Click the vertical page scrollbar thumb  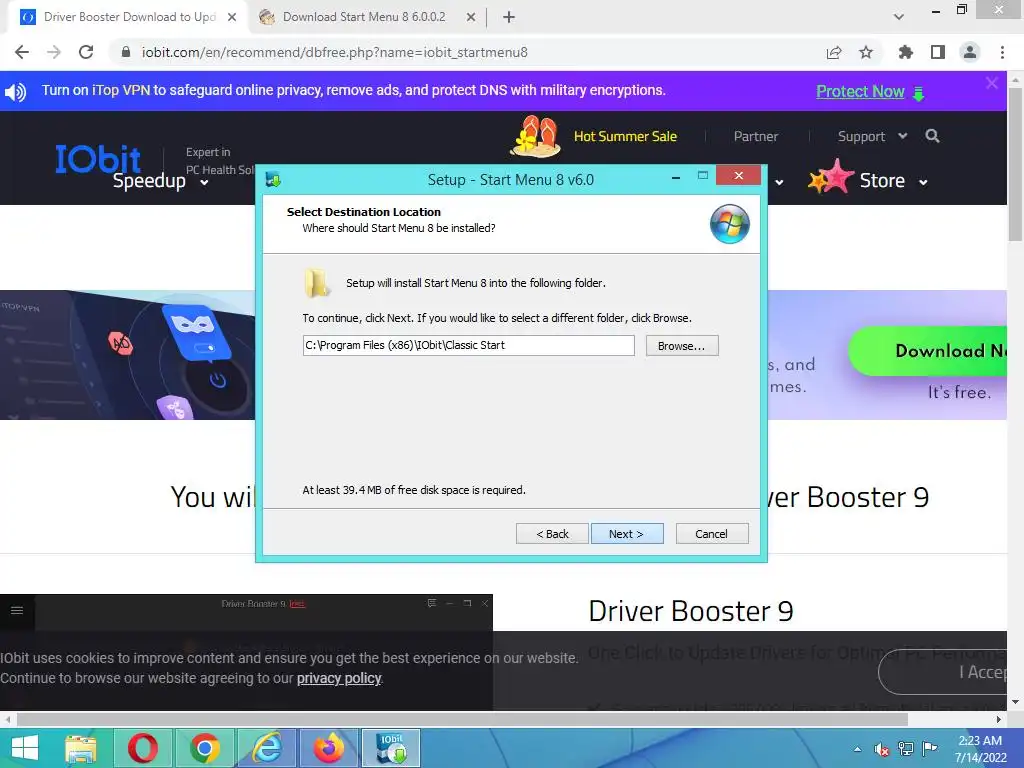[x=1015, y=163]
